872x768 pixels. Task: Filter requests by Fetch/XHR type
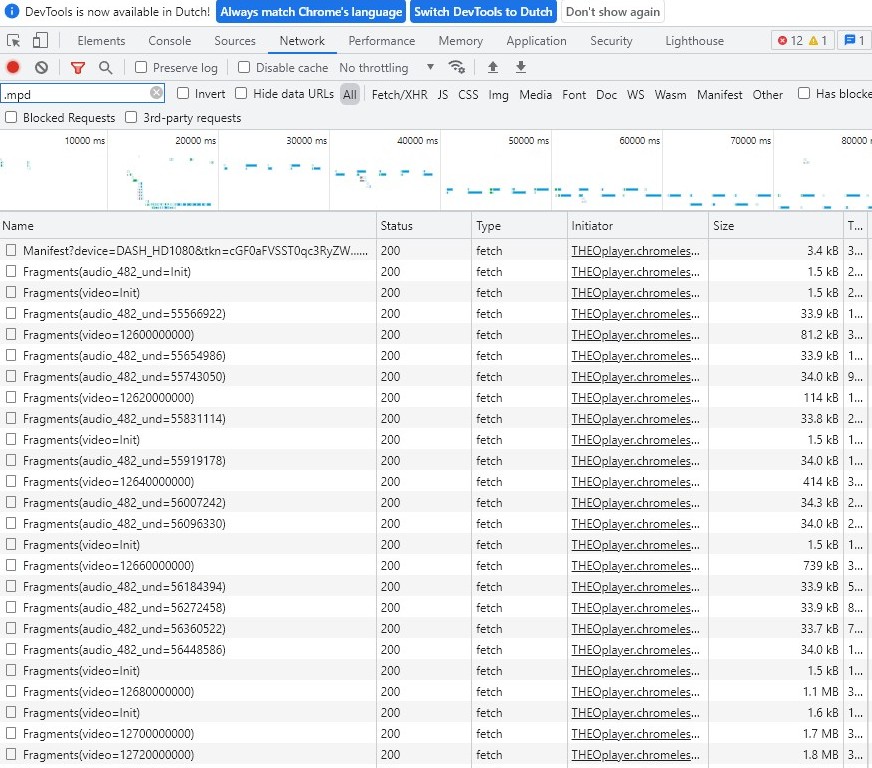[x=398, y=94]
